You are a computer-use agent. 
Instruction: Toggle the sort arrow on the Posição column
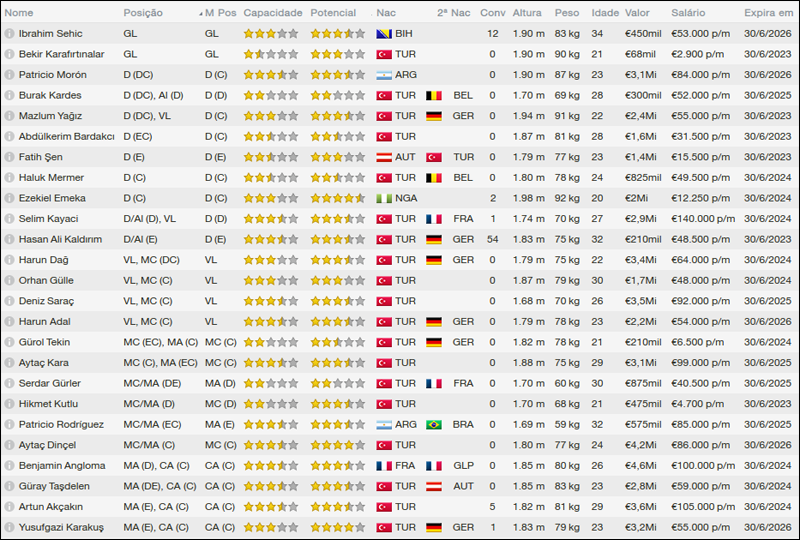[x=199, y=14]
